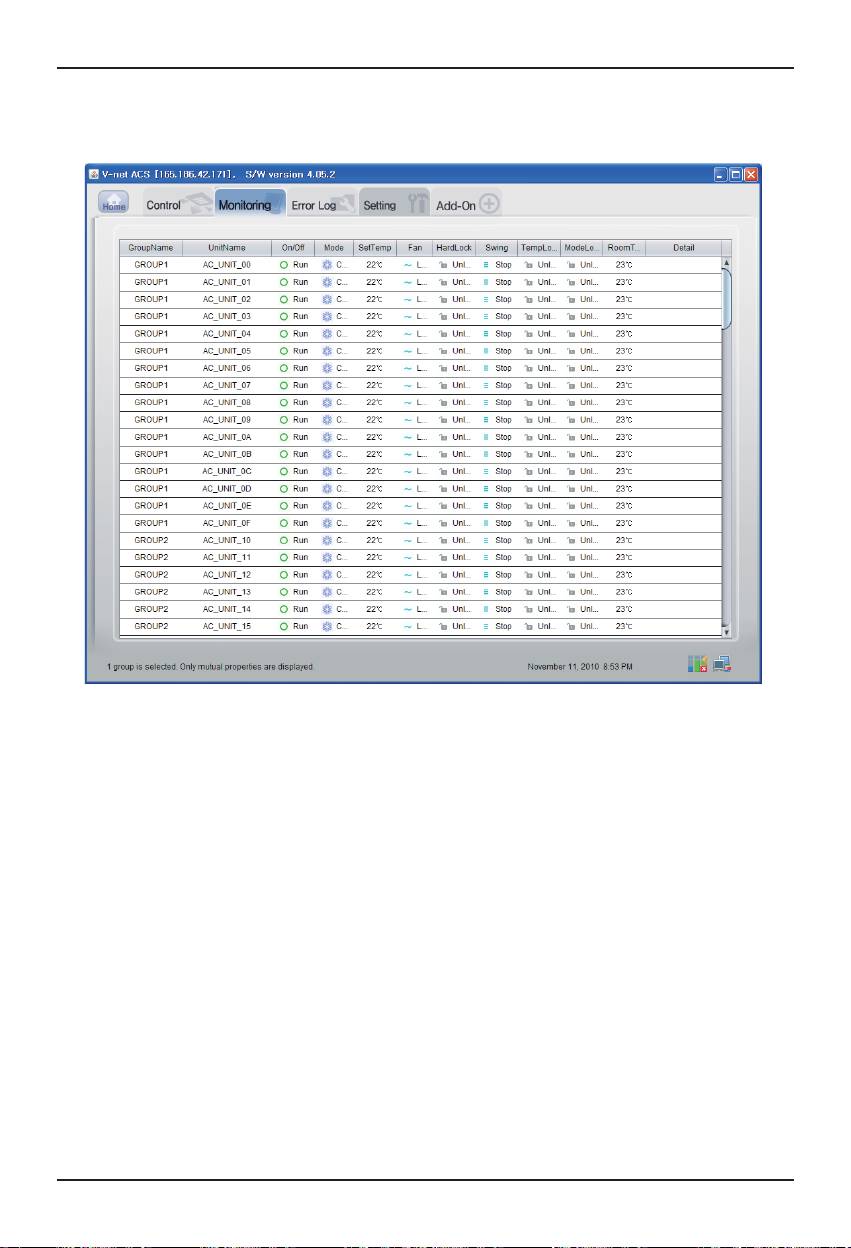Image resolution: width=851 pixels, height=1248 pixels.
Task: Click the Add-On plus circle icon
Action: pos(489,204)
